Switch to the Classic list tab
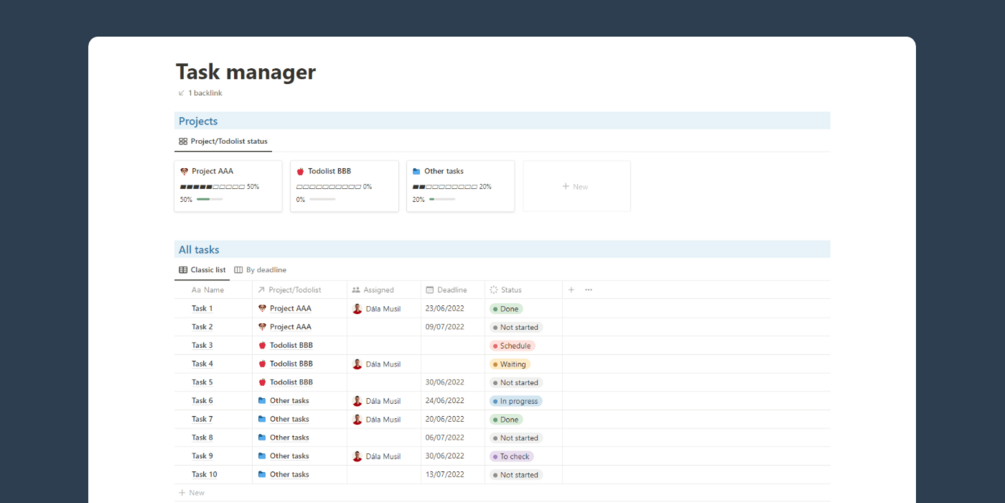The width and height of the screenshot is (1005, 503). click(202, 270)
